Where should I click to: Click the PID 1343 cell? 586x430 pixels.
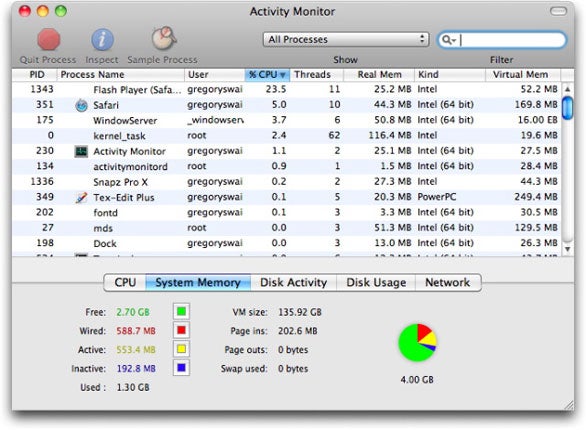click(42, 89)
